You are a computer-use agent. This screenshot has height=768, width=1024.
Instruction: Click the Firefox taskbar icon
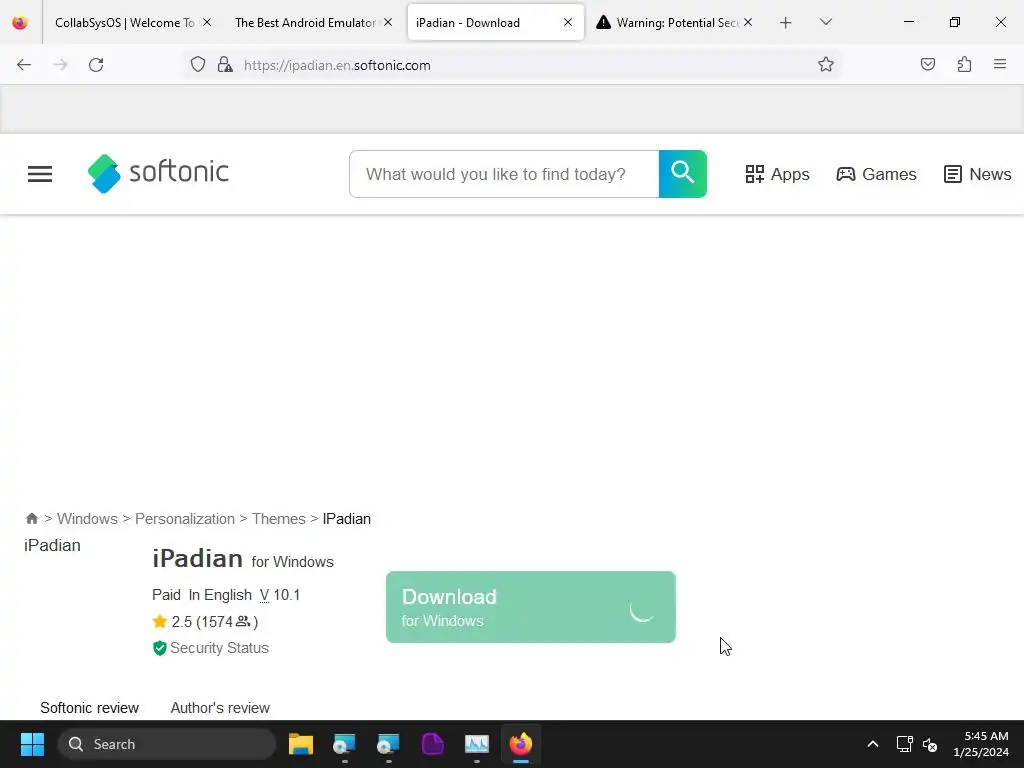click(520, 744)
